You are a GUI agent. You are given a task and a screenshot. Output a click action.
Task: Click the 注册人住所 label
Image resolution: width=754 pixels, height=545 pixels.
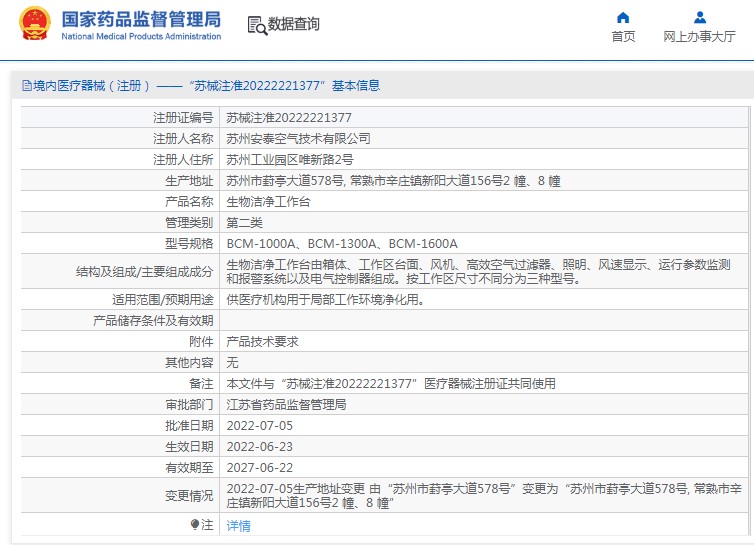[183, 160]
